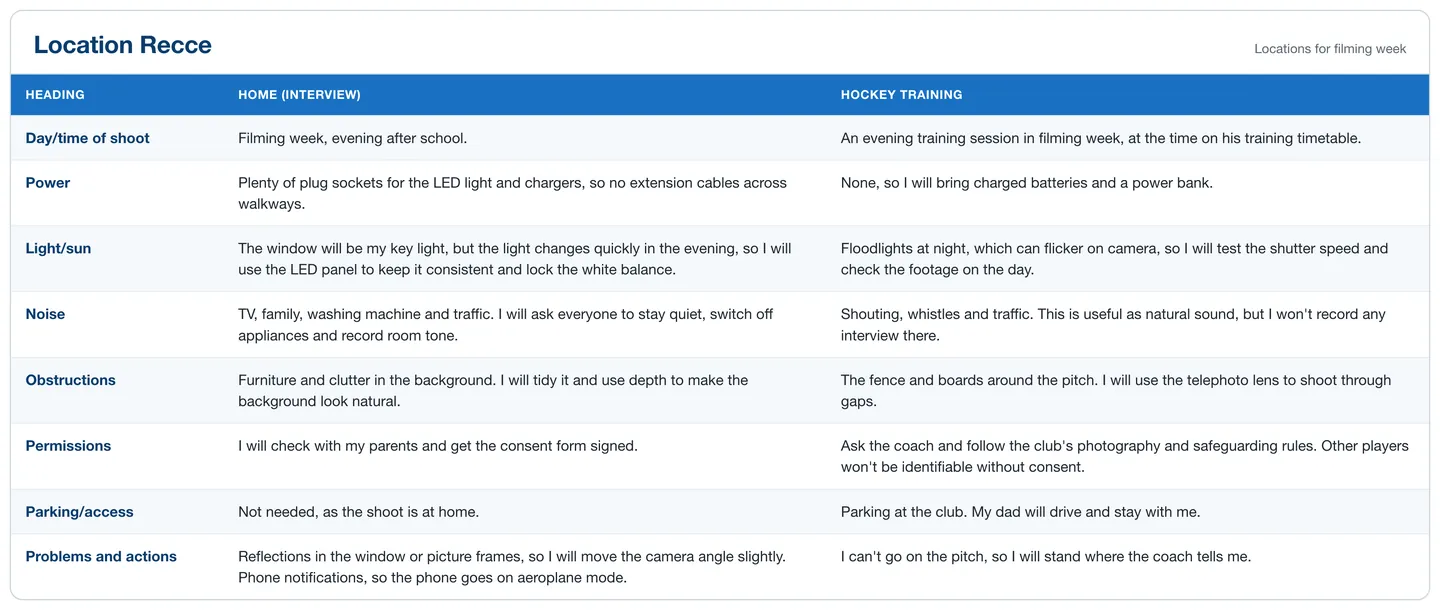The image size is (1440, 610).
Task: Select the cell "Filming week, evening after school."
Action: [526, 138]
